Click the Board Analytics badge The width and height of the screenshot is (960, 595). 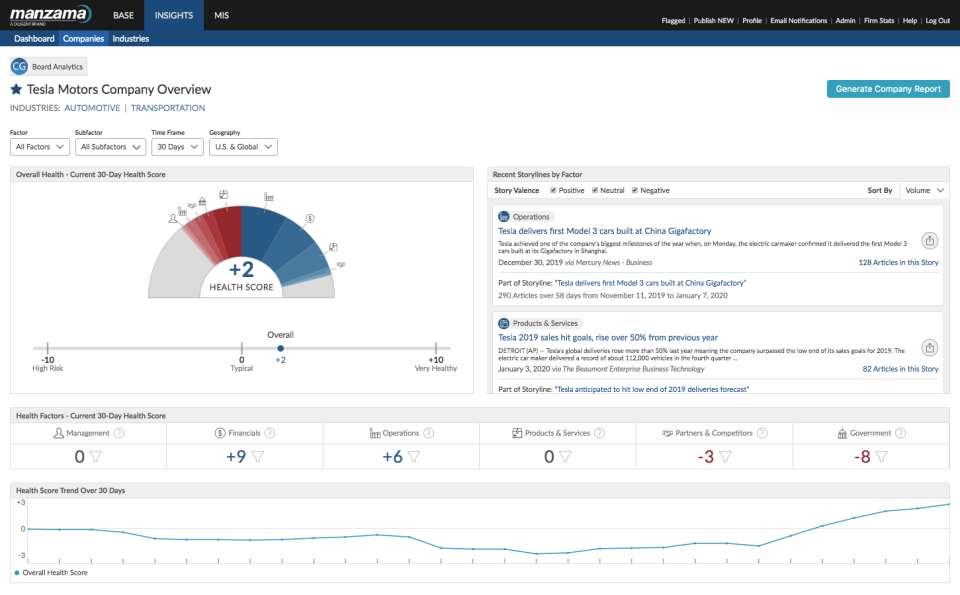pos(49,67)
